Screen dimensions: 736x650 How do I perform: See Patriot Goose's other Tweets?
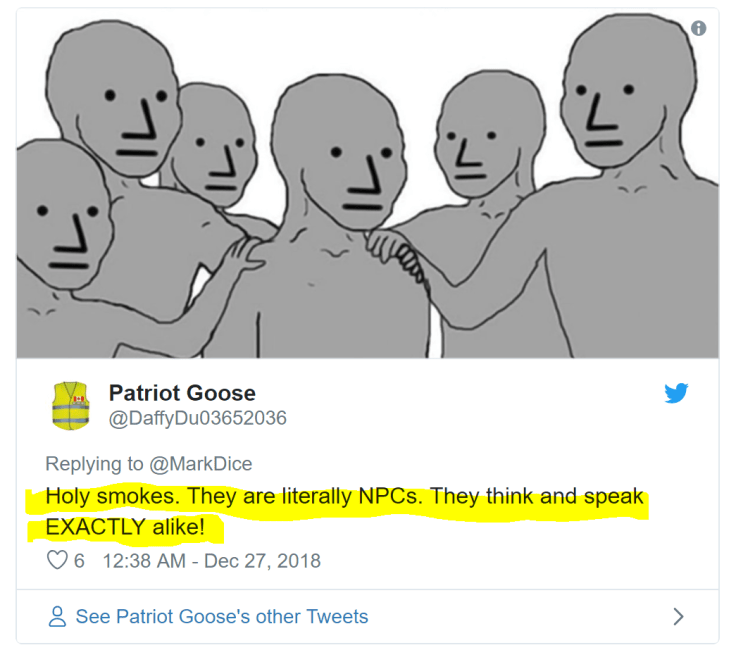(x=222, y=617)
